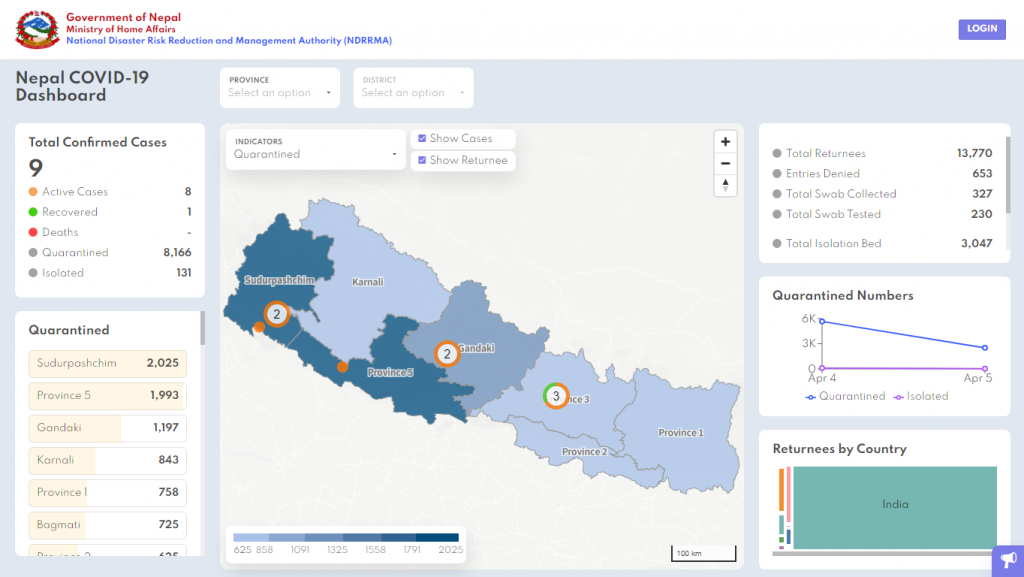Uncheck the Show Cases checkbox
This screenshot has width=1024, height=577.
(422, 138)
